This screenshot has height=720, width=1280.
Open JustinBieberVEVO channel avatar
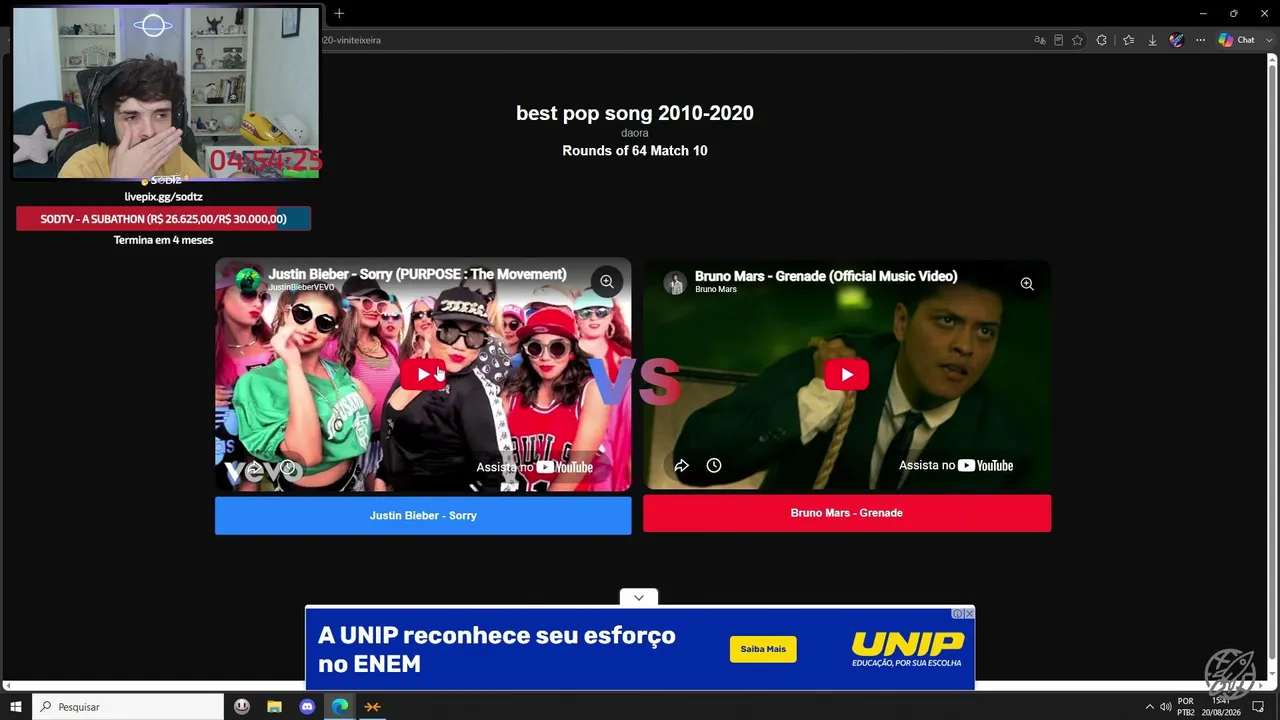247,279
